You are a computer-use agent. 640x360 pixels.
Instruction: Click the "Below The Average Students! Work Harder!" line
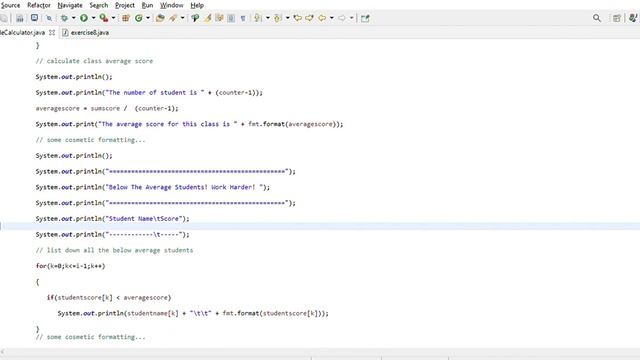click(x=153, y=187)
